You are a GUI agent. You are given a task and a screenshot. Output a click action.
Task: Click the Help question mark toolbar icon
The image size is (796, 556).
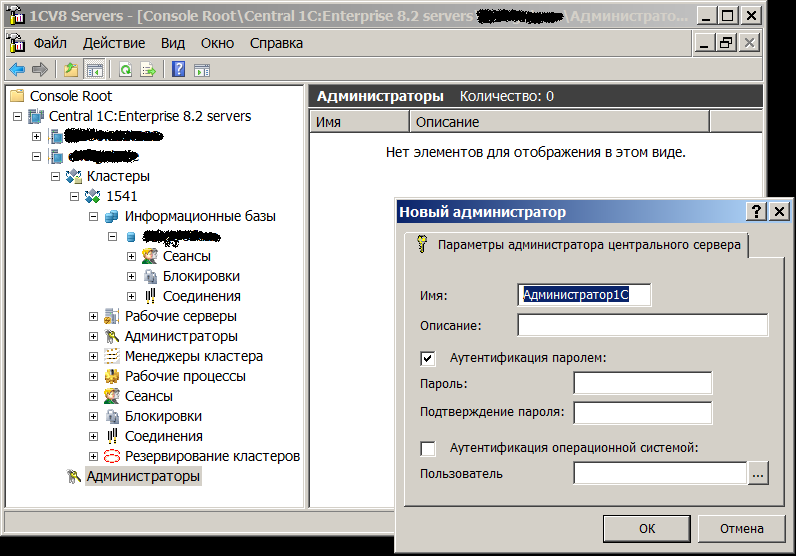coord(179,69)
